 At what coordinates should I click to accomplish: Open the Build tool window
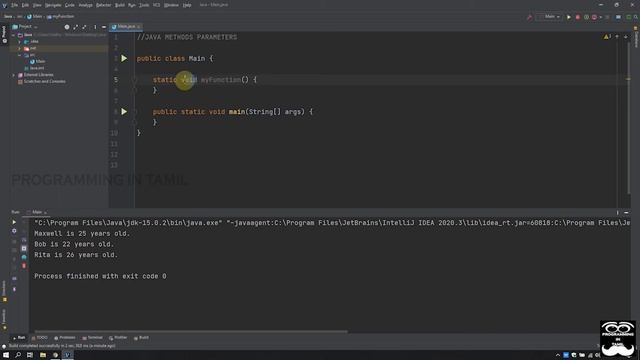(x=142, y=338)
